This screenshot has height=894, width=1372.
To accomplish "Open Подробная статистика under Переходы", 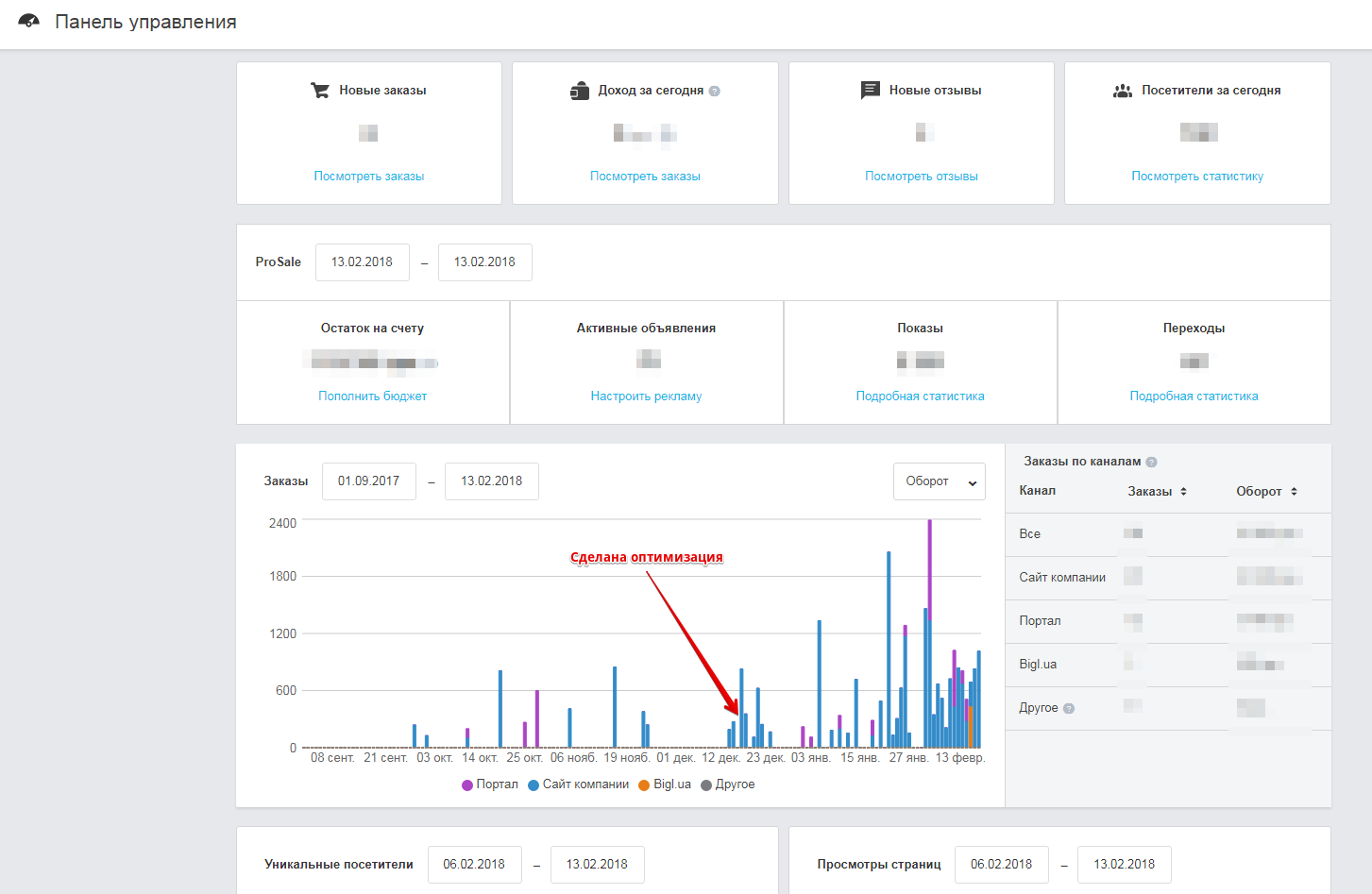I will coord(1194,396).
